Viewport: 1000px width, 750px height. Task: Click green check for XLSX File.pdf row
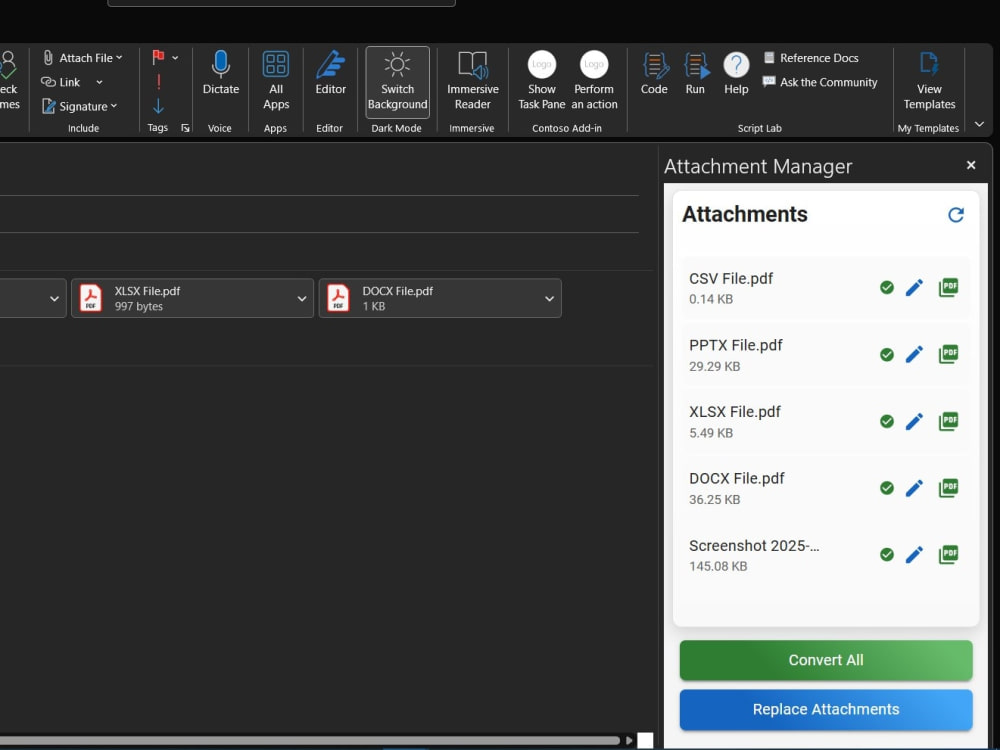pos(886,421)
